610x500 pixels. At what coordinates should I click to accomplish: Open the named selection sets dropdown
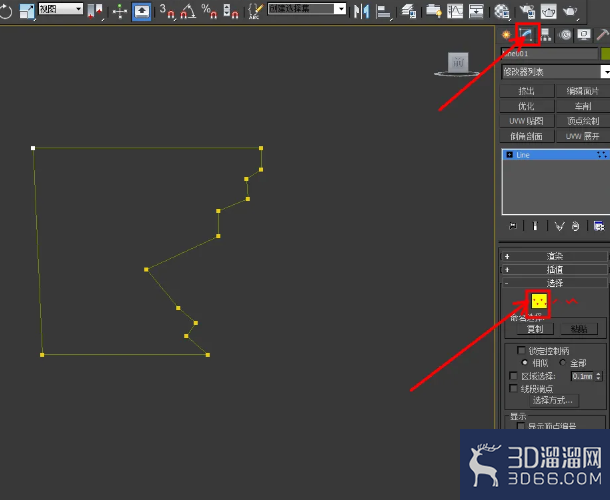(307, 9)
